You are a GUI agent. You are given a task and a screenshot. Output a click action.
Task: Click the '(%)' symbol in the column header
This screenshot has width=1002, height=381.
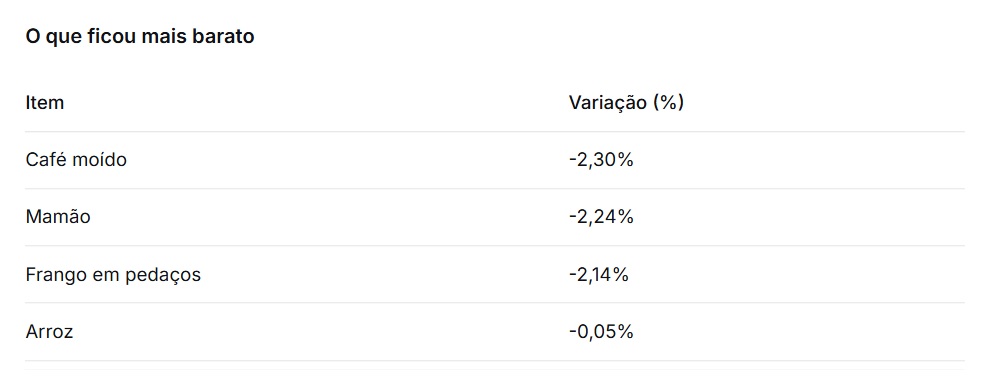click(x=668, y=102)
